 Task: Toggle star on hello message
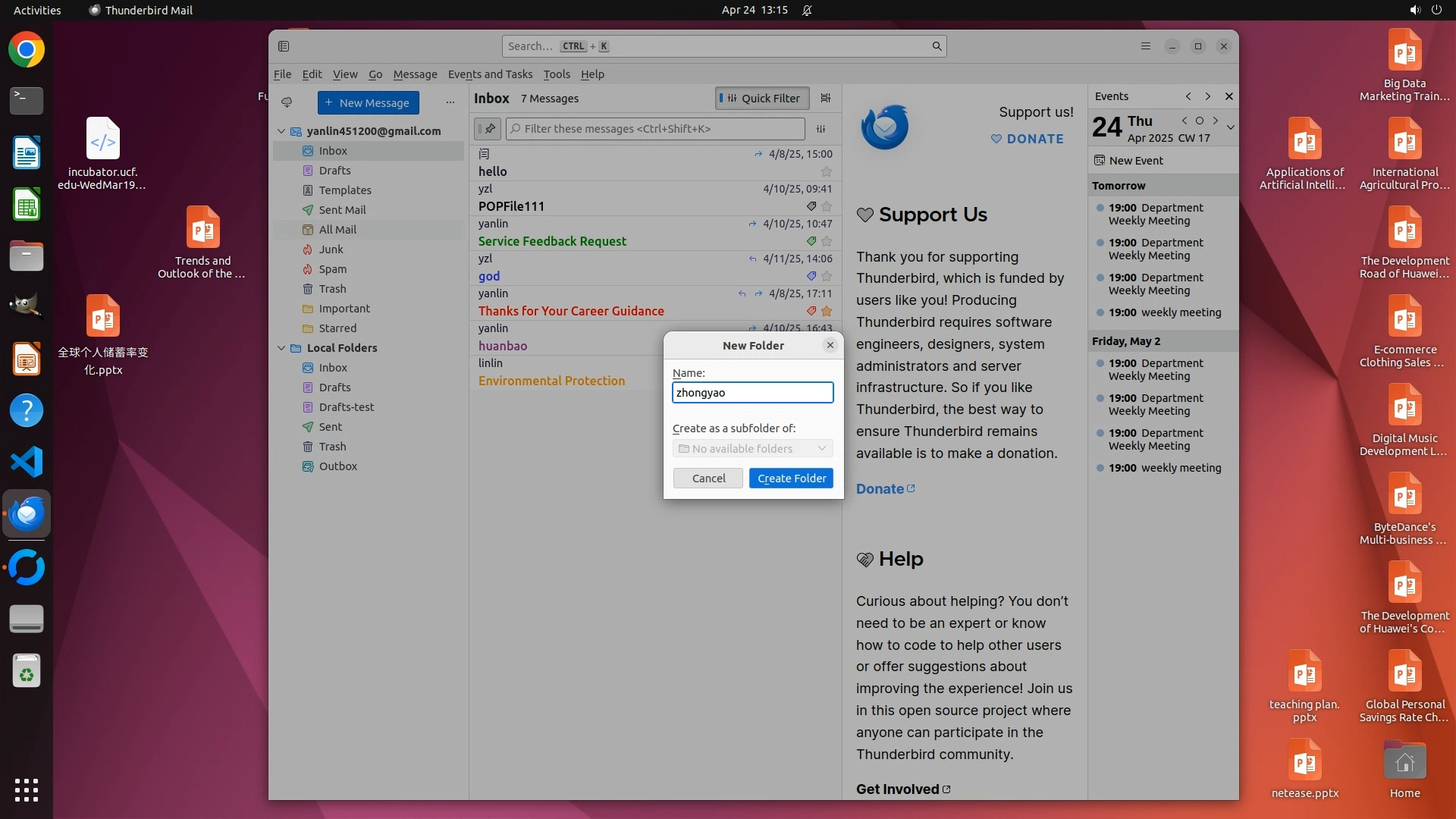(827, 171)
